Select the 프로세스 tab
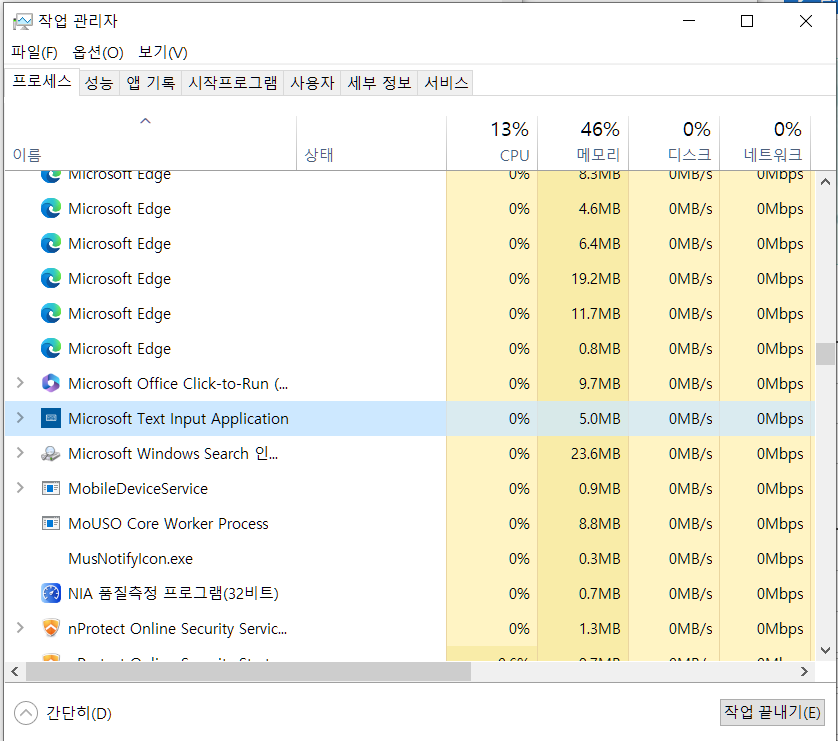 pos(42,82)
